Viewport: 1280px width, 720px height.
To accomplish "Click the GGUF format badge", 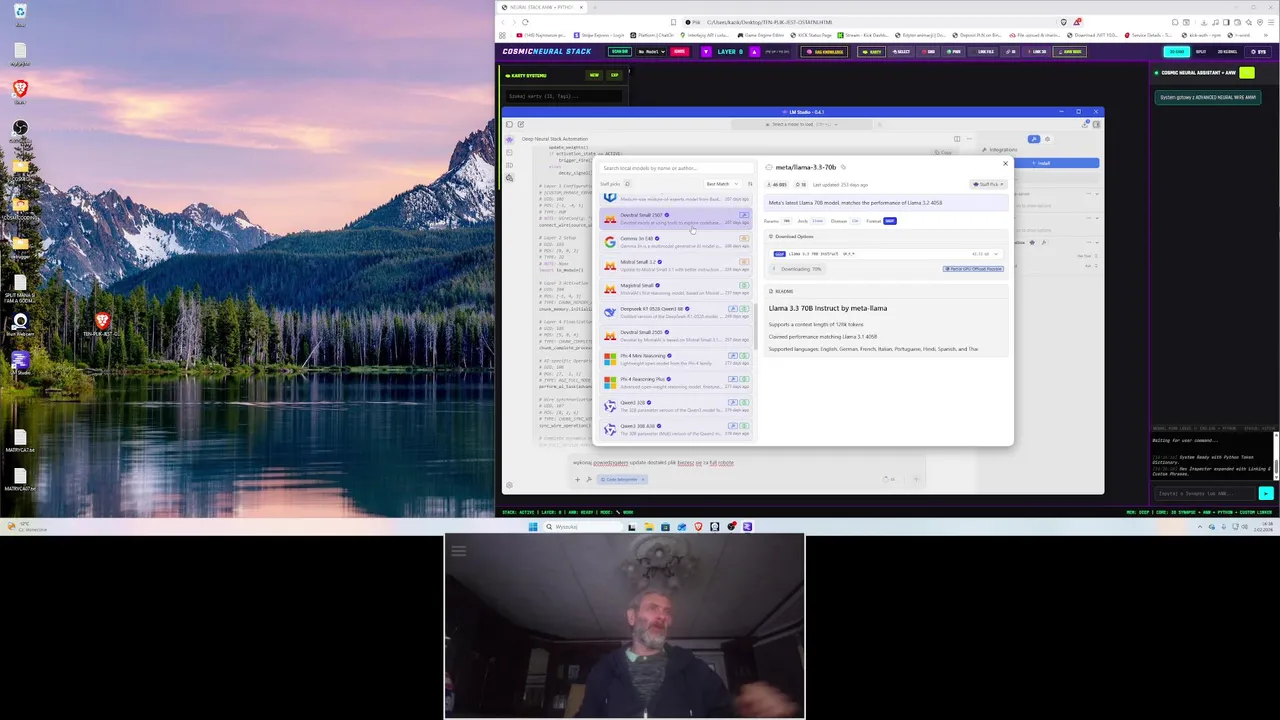I will point(890,221).
